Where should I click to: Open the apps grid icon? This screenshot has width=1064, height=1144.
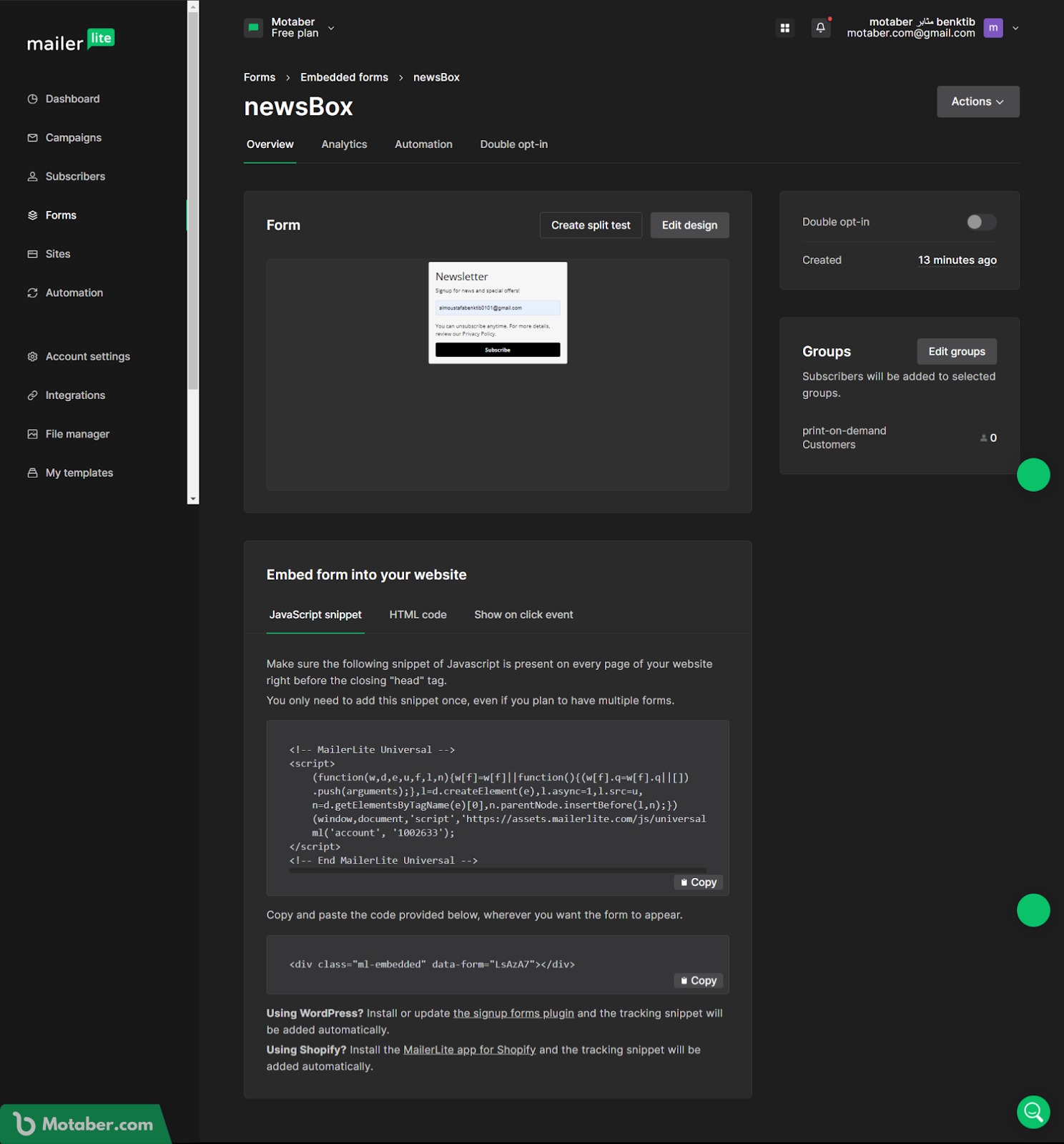(x=784, y=28)
